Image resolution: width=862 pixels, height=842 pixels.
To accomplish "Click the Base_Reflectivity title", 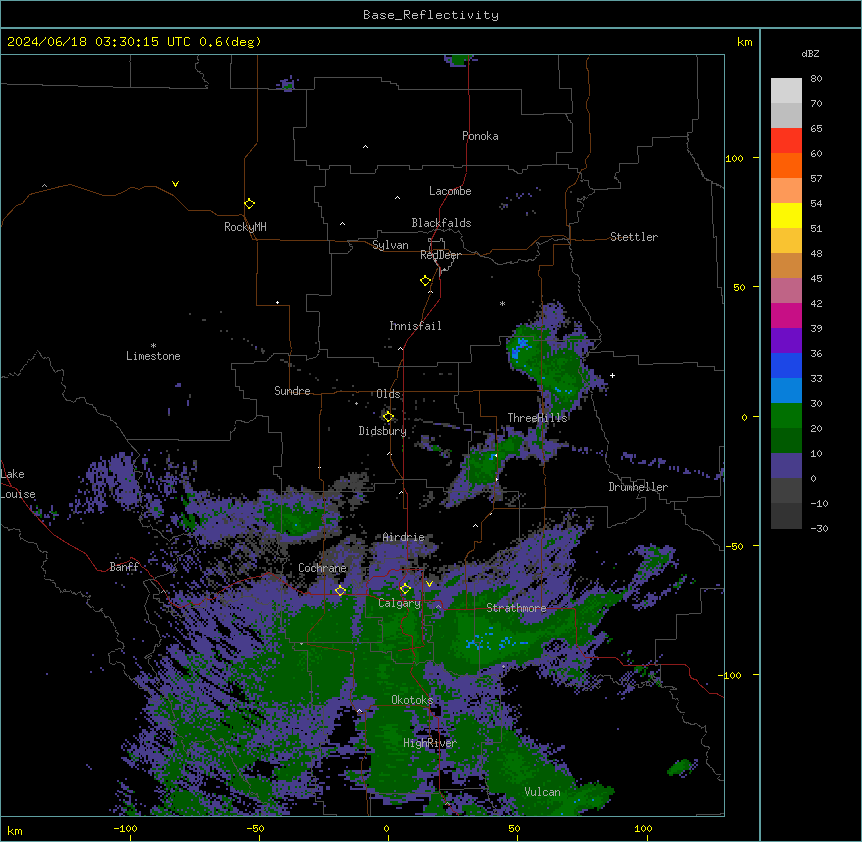I will (x=431, y=15).
